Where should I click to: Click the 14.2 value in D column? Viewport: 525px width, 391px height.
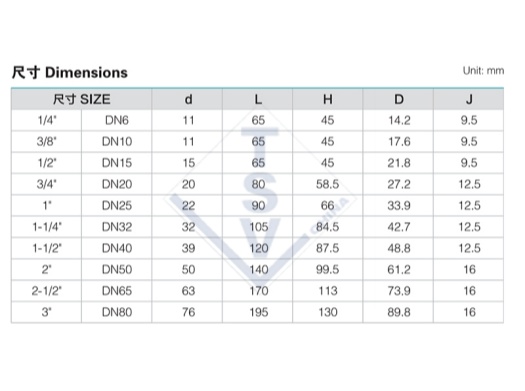(399, 121)
